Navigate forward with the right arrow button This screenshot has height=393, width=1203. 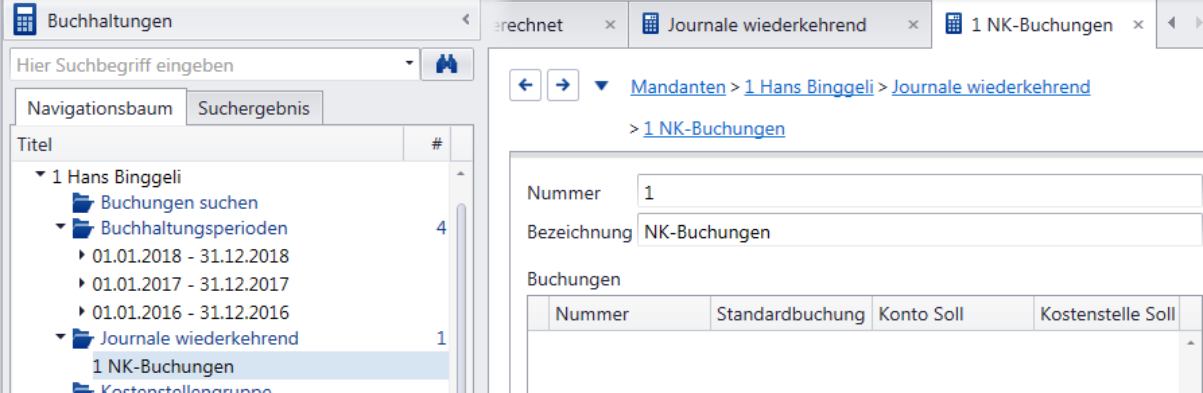click(x=563, y=86)
